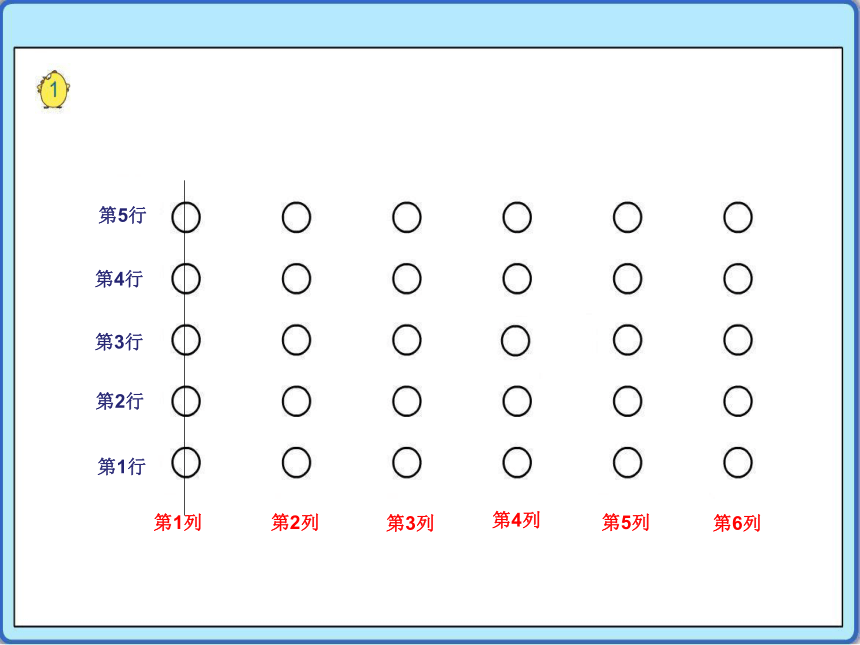The width and height of the screenshot is (860, 645).
Task: Click the circle at row 2, column 3
Action: [407, 401]
